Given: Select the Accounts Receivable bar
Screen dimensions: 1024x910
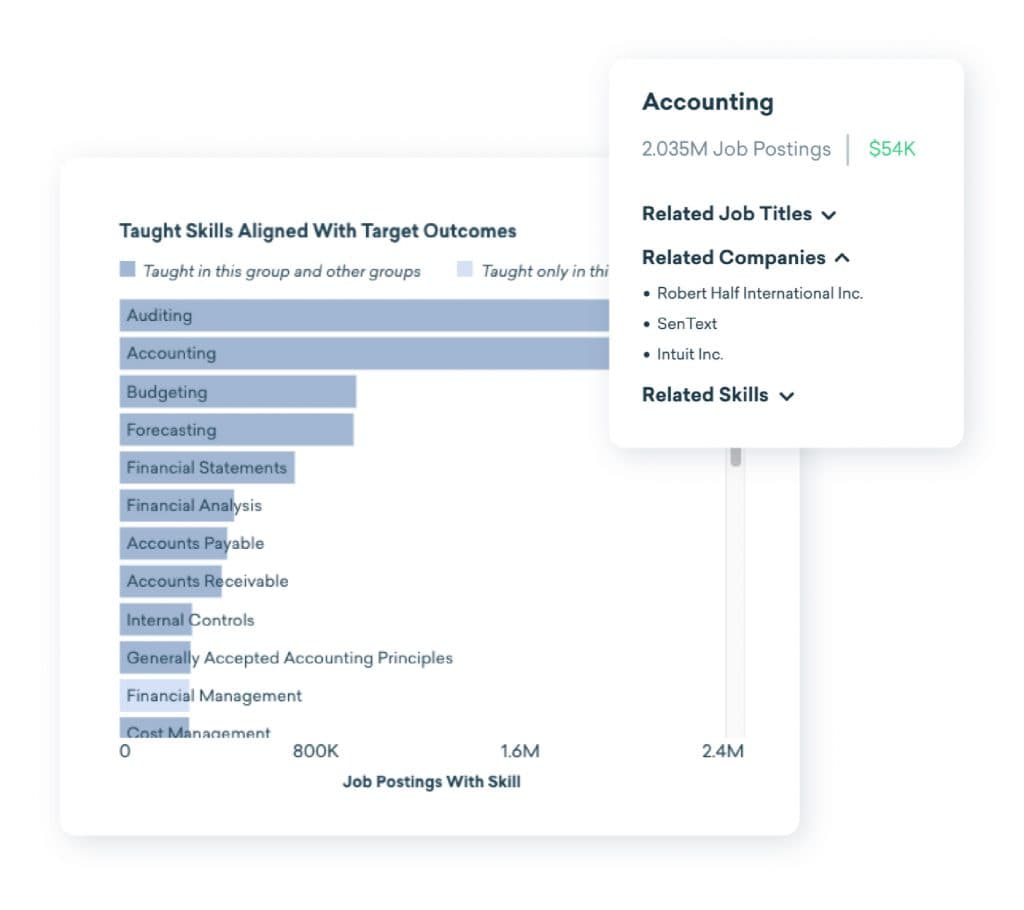Looking at the screenshot, I should click(171, 582).
